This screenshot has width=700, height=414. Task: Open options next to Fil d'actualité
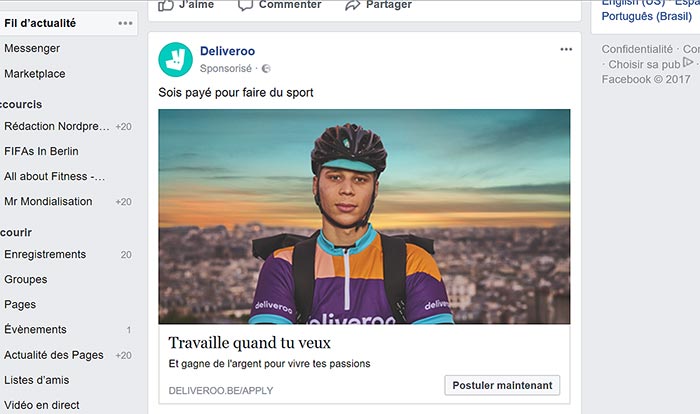point(125,22)
